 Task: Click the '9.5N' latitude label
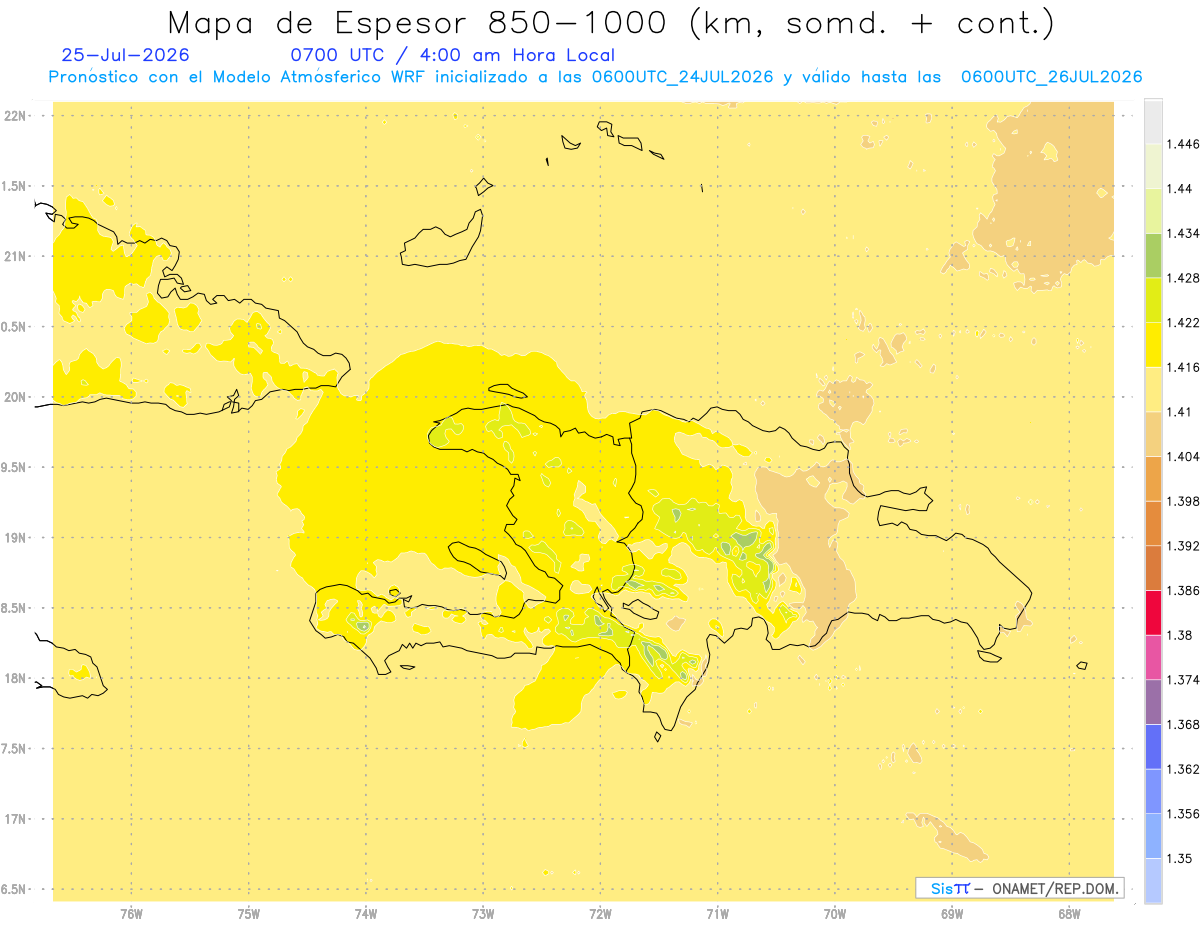14,467
